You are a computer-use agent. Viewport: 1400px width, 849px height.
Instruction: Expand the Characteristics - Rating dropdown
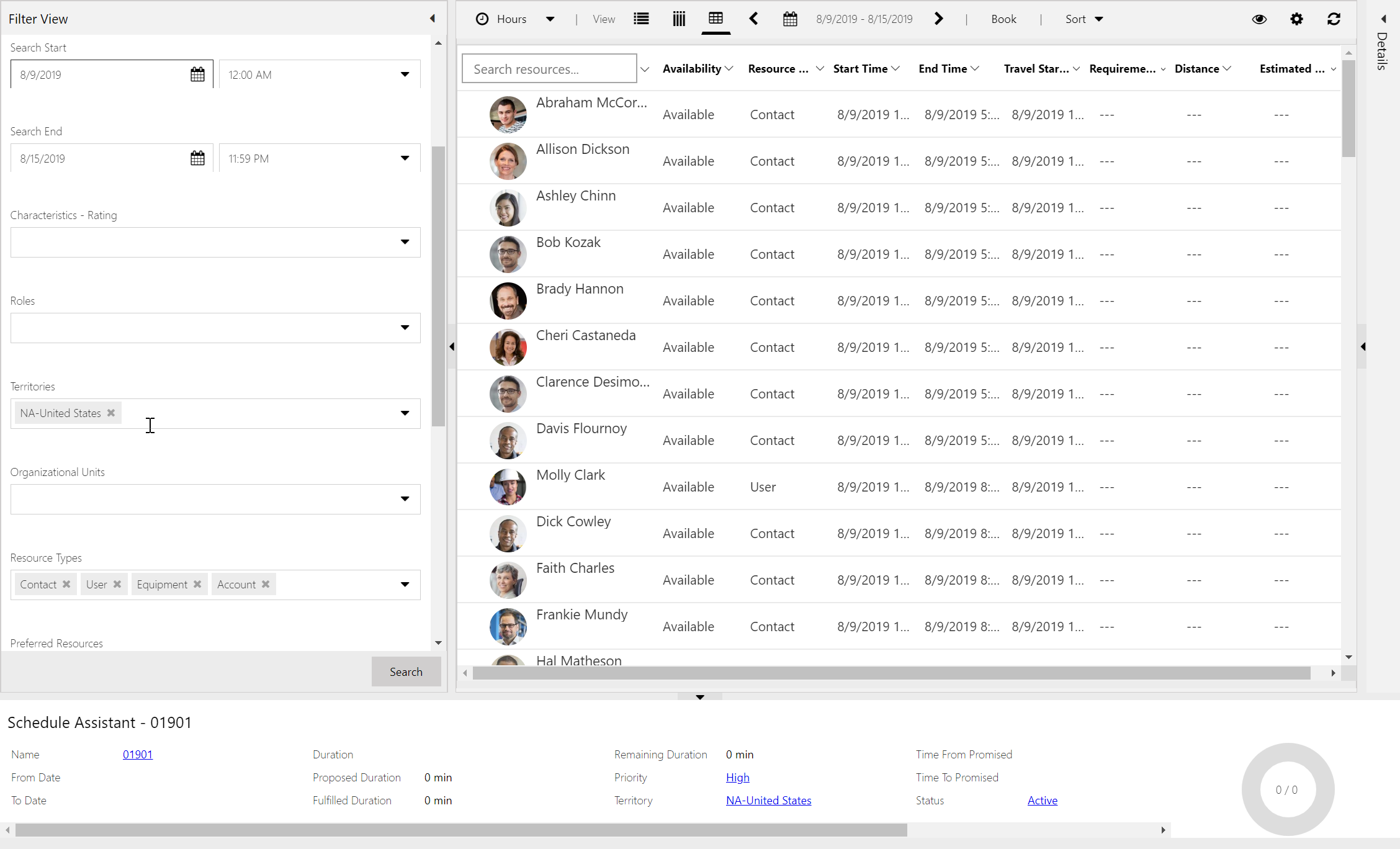(x=405, y=241)
